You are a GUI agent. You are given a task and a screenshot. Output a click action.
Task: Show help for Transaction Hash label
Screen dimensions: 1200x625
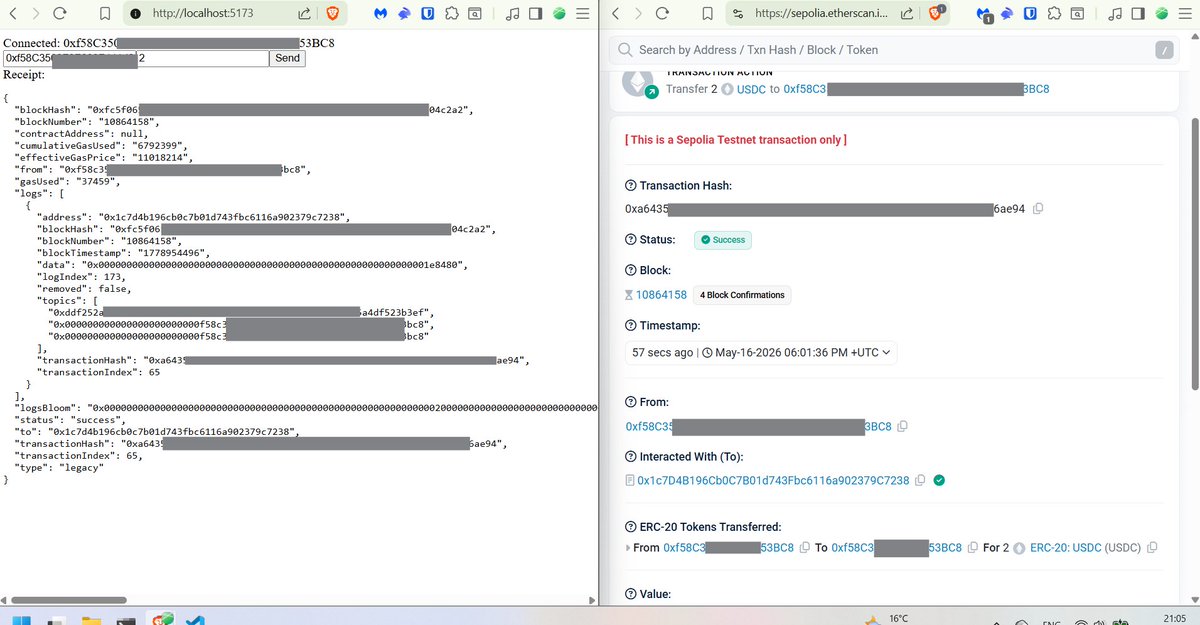[x=630, y=186]
